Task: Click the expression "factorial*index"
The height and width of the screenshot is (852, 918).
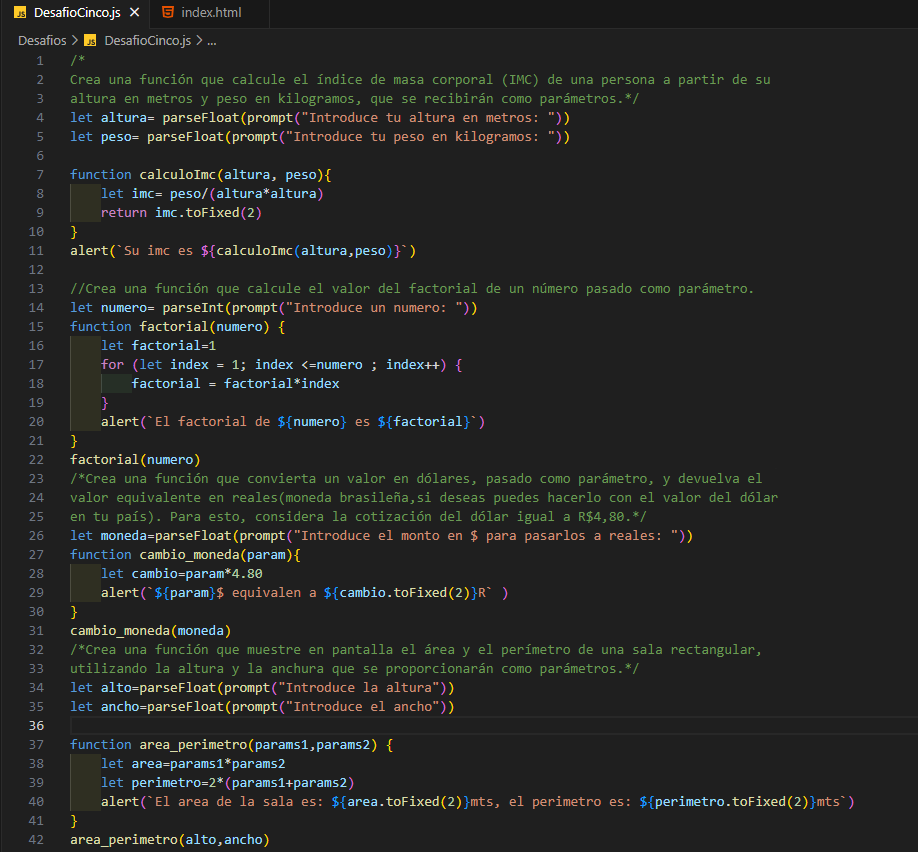Action: [282, 384]
